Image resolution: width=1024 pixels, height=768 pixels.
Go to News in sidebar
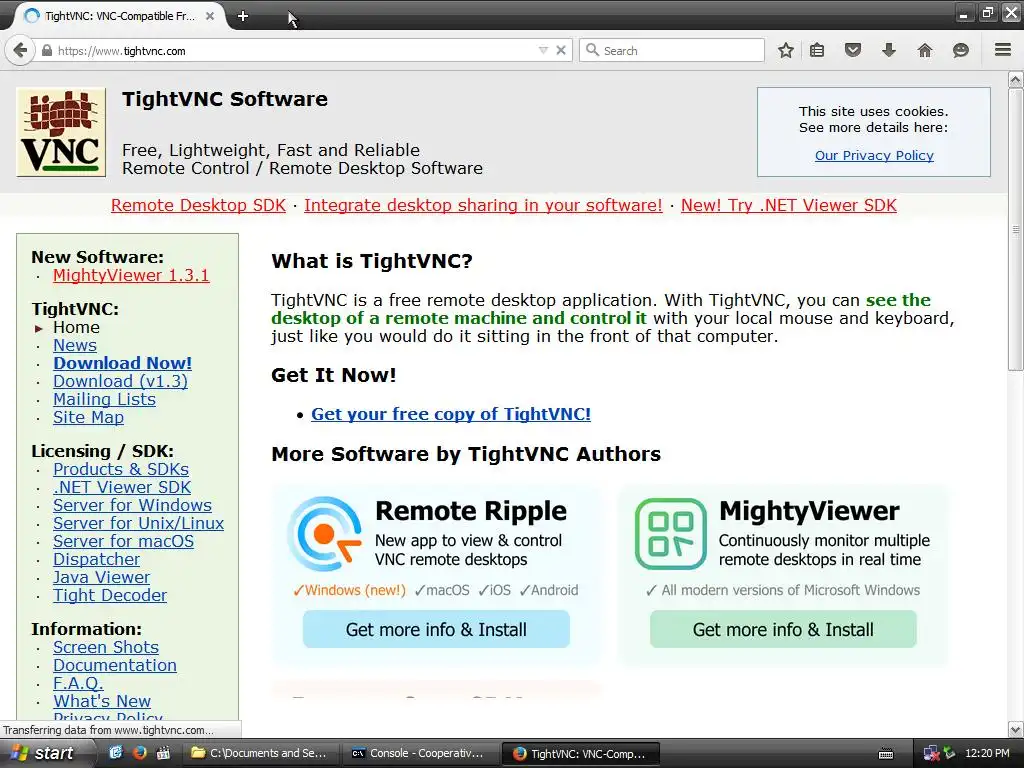(x=75, y=345)
